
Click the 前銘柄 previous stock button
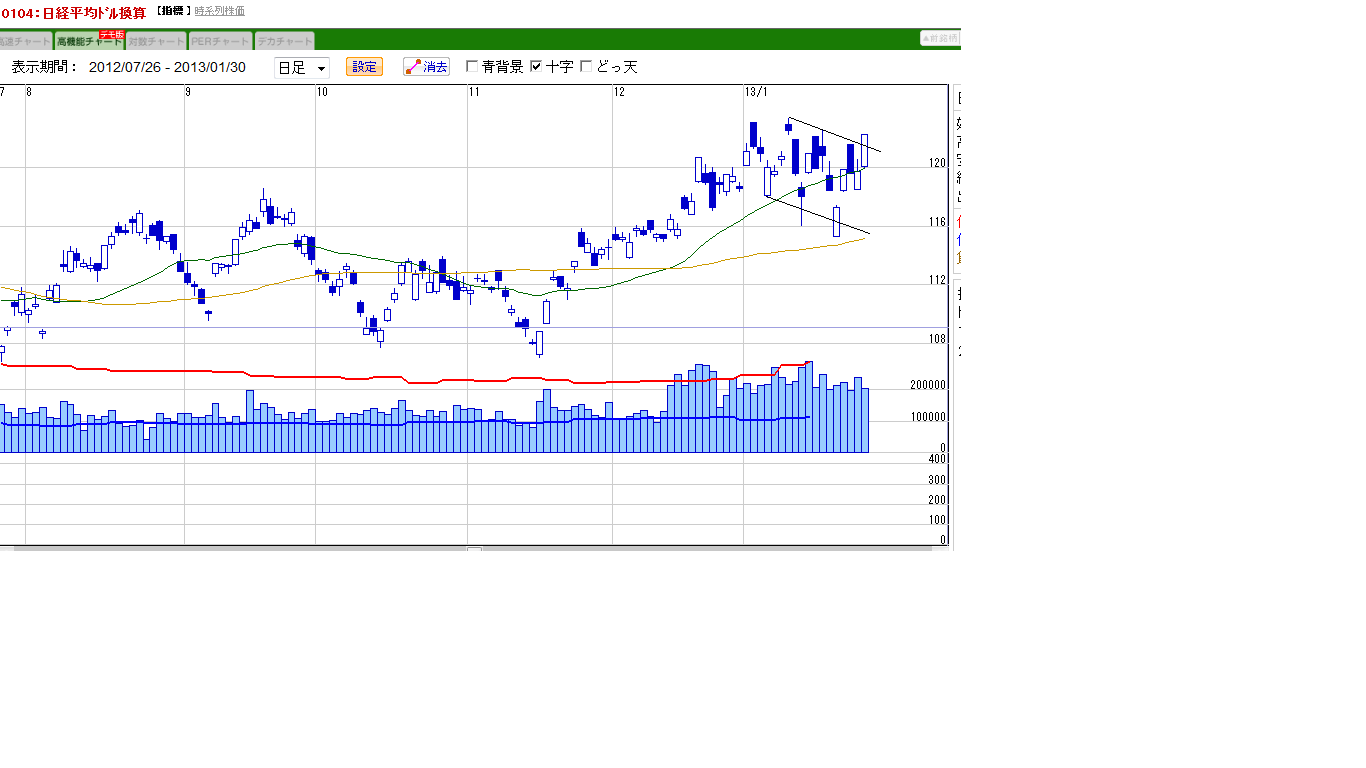click(x=939, y=38)
